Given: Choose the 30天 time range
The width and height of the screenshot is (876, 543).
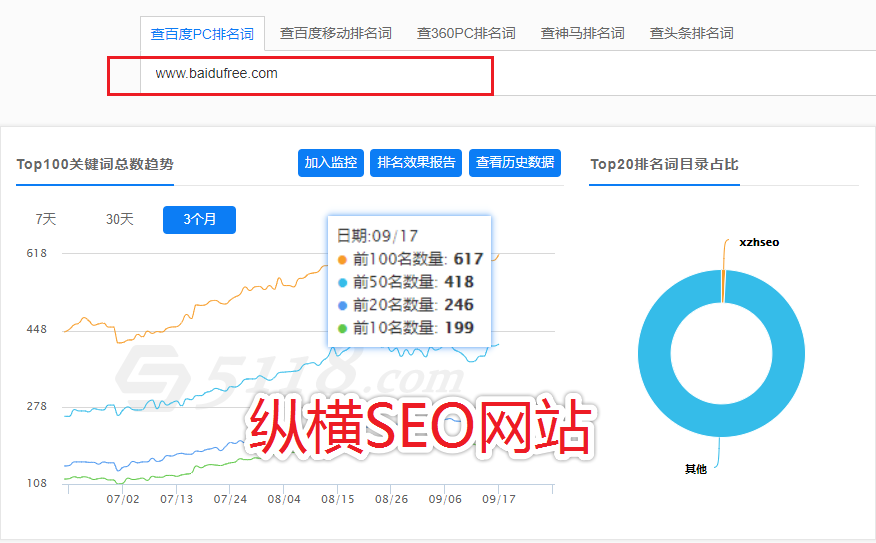Looking at the screenshot, I should tap(120, 219).
